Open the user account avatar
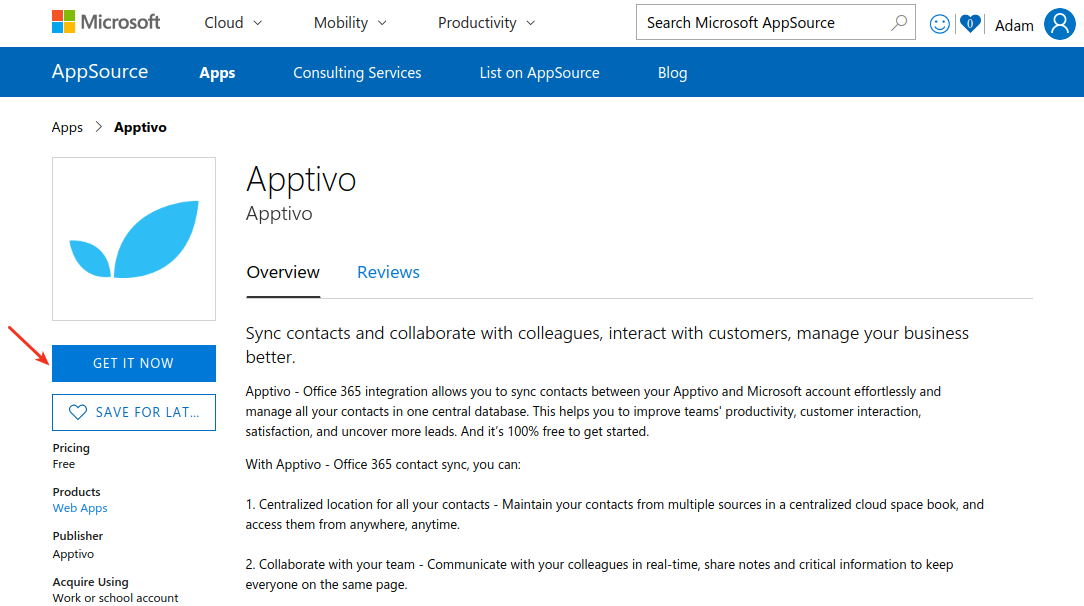Viewport: 1084px width, 606px height. pos(1060,24)
